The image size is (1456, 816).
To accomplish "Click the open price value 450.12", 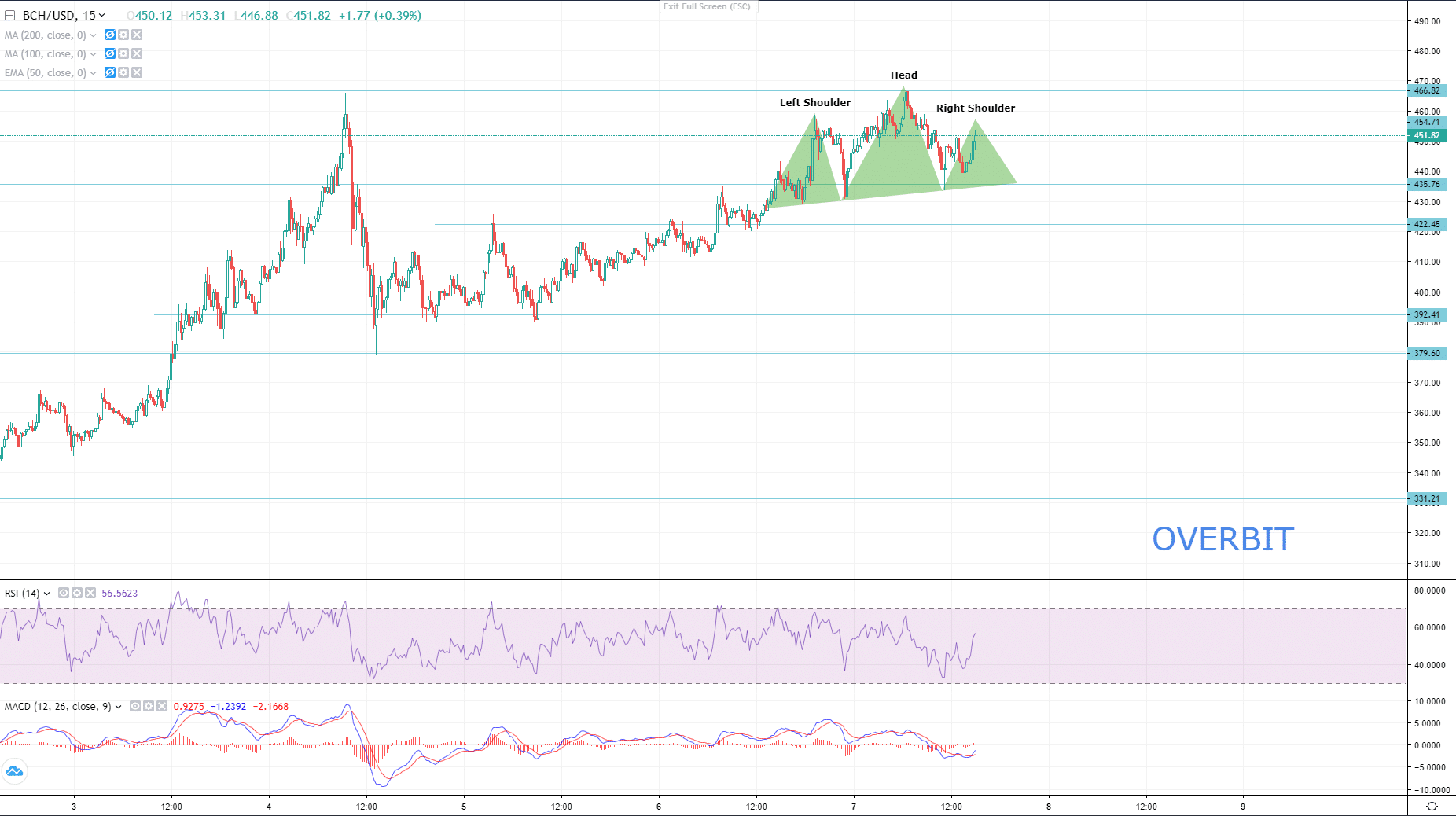I will tap(153, 16).
